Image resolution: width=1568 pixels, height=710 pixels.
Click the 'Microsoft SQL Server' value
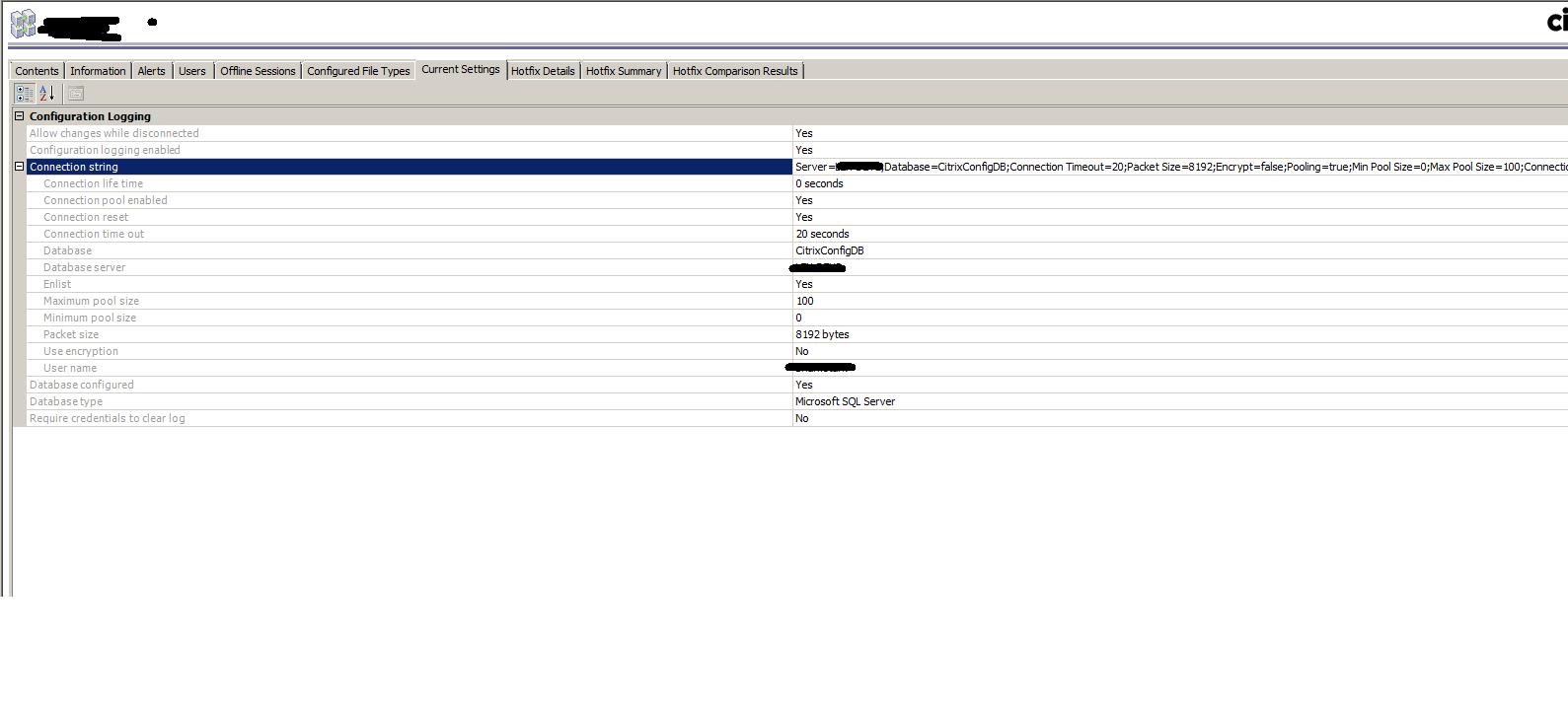point(845,401)
